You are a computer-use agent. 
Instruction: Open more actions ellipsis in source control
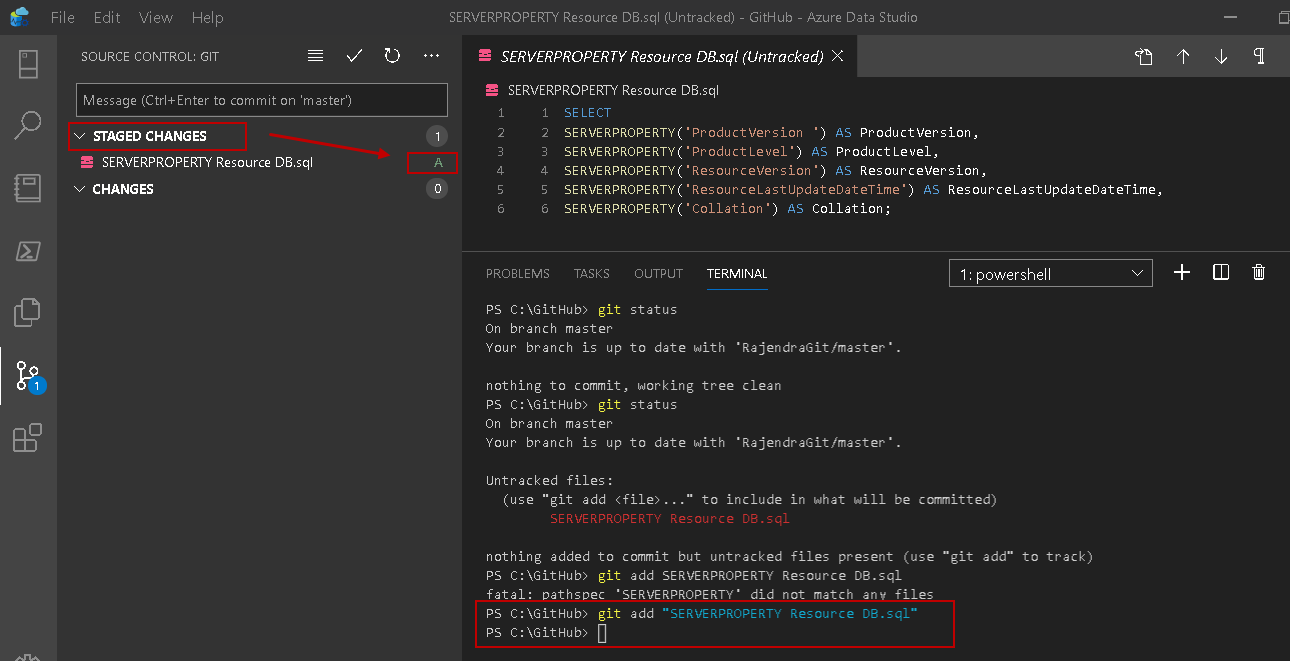point(431,56)
